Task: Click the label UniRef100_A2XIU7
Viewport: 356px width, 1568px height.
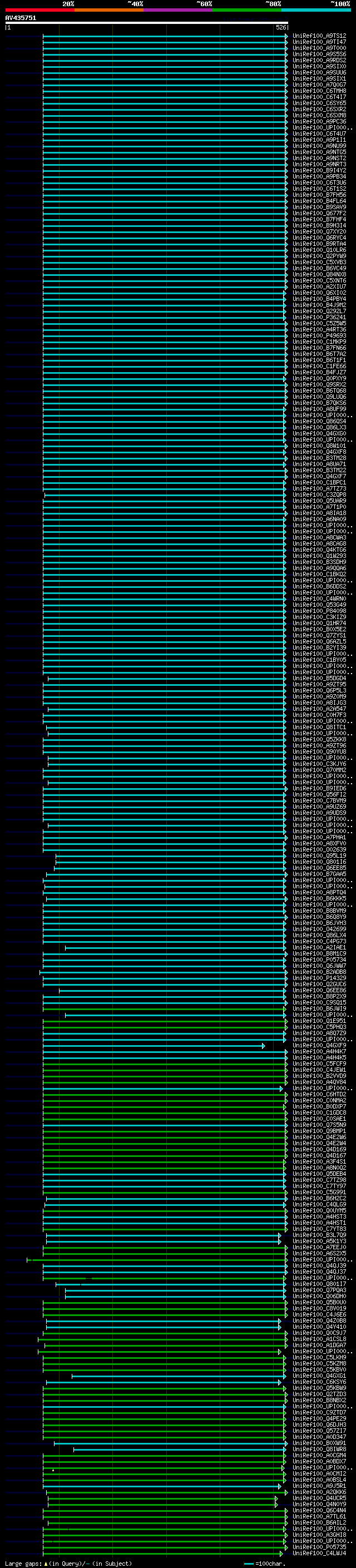Action: pos(319,286)
